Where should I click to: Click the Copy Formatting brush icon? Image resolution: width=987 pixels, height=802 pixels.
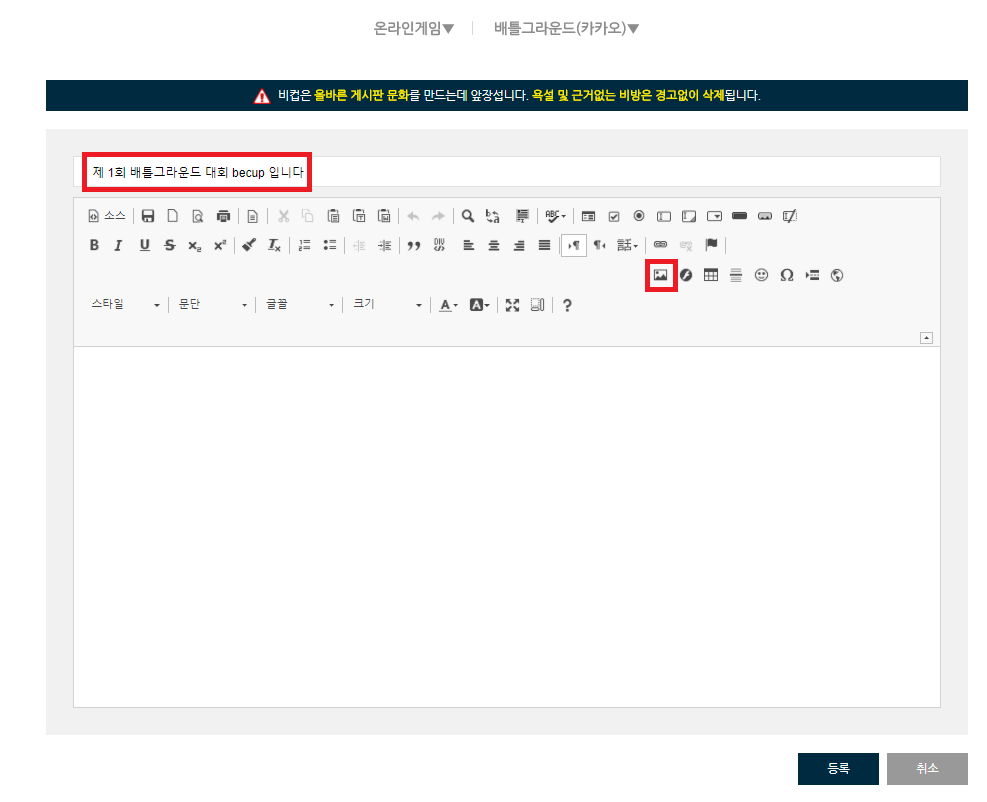pos(249,245)
